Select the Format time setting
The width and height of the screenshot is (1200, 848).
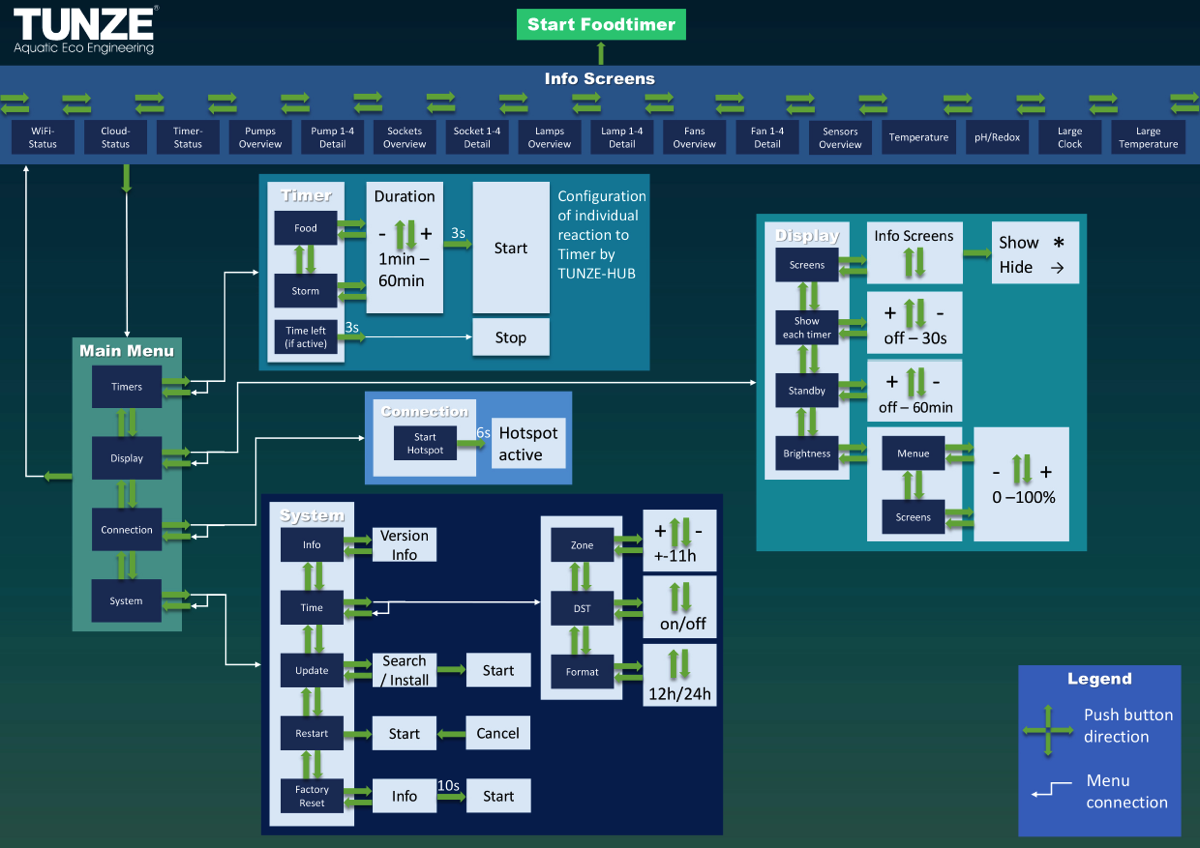(582, 672)
